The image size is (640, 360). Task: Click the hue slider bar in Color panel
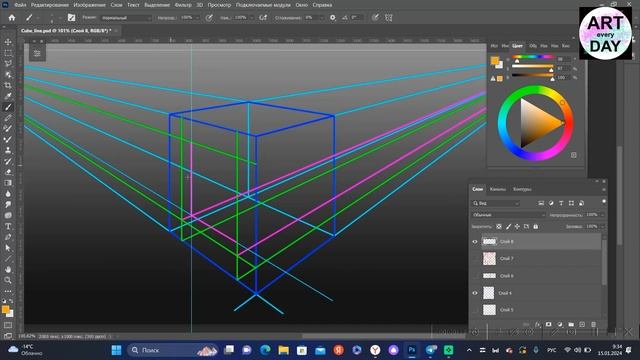coord(532,57)
